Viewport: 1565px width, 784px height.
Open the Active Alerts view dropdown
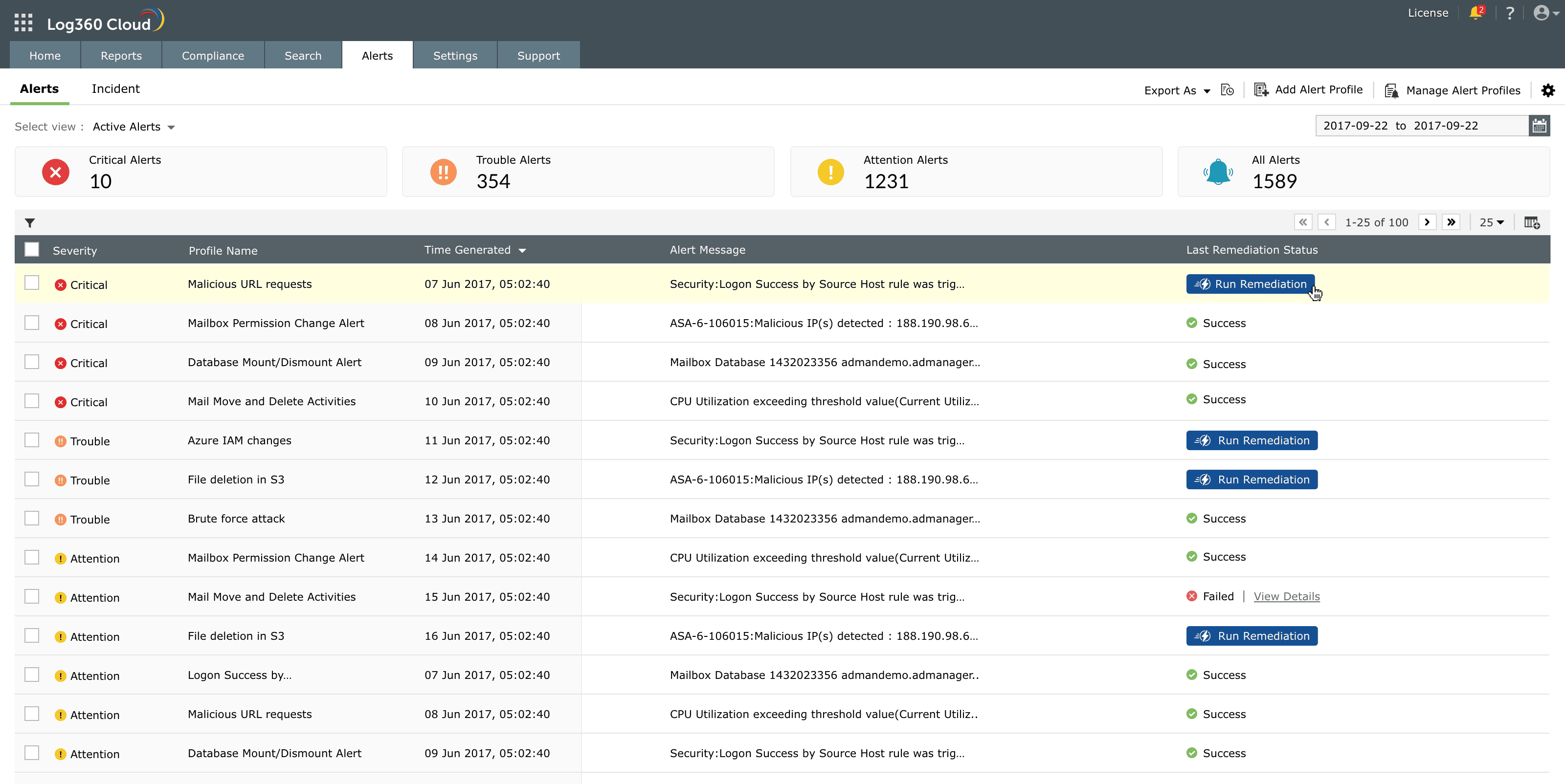pyautogui.click(x=134, y=126)
